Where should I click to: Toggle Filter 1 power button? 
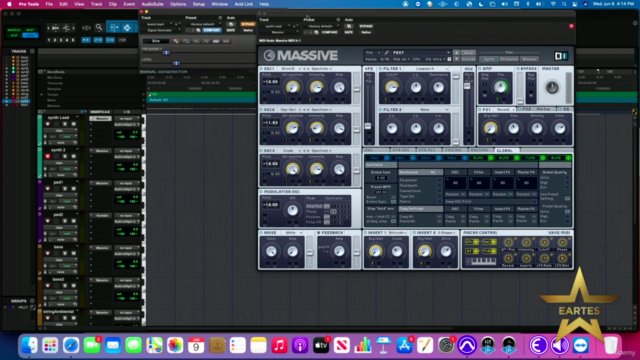tap(381, 69)
